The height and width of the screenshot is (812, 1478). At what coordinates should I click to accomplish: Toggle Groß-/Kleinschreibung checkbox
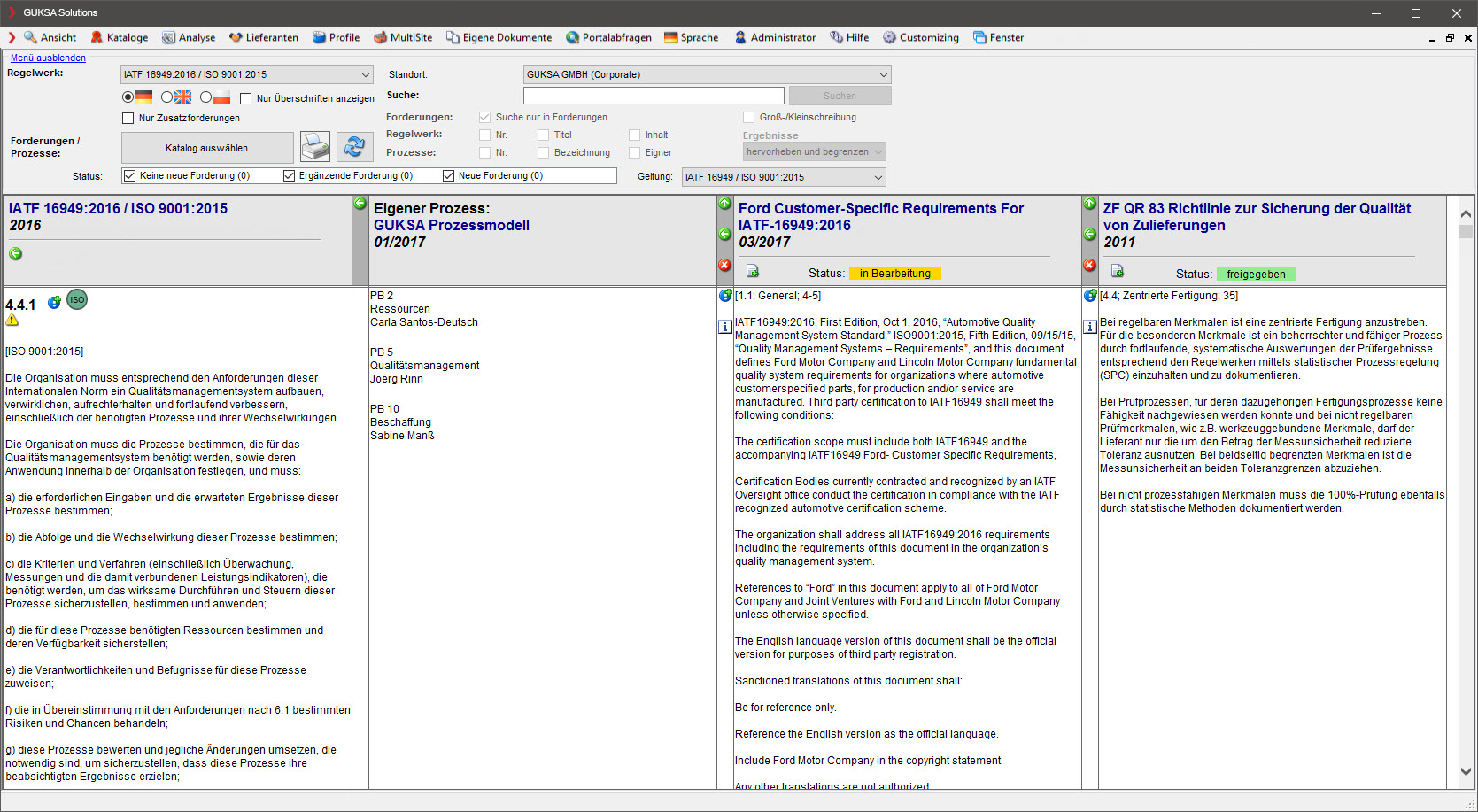748,117
